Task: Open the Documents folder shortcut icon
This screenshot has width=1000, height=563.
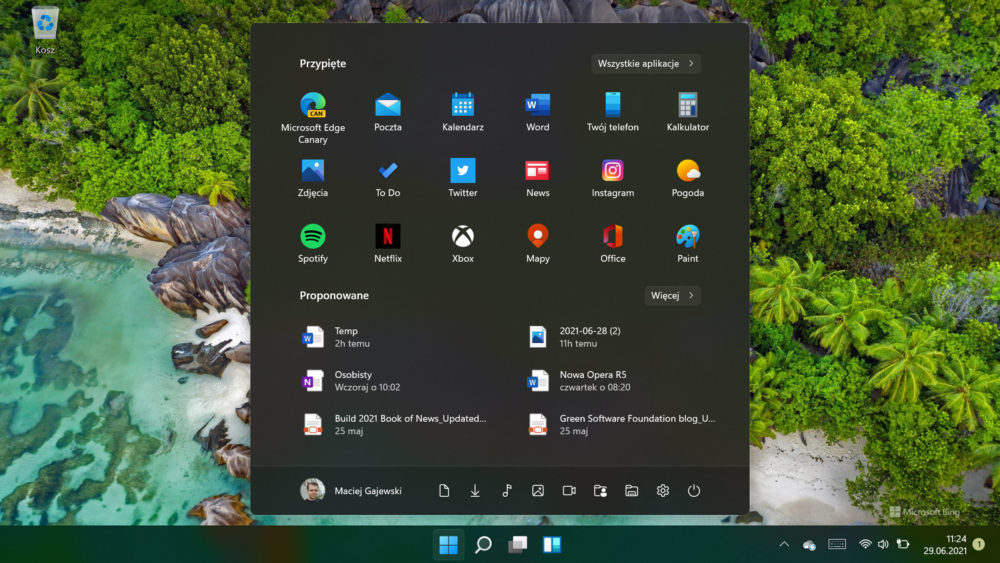Action: [x=444, y=490]
